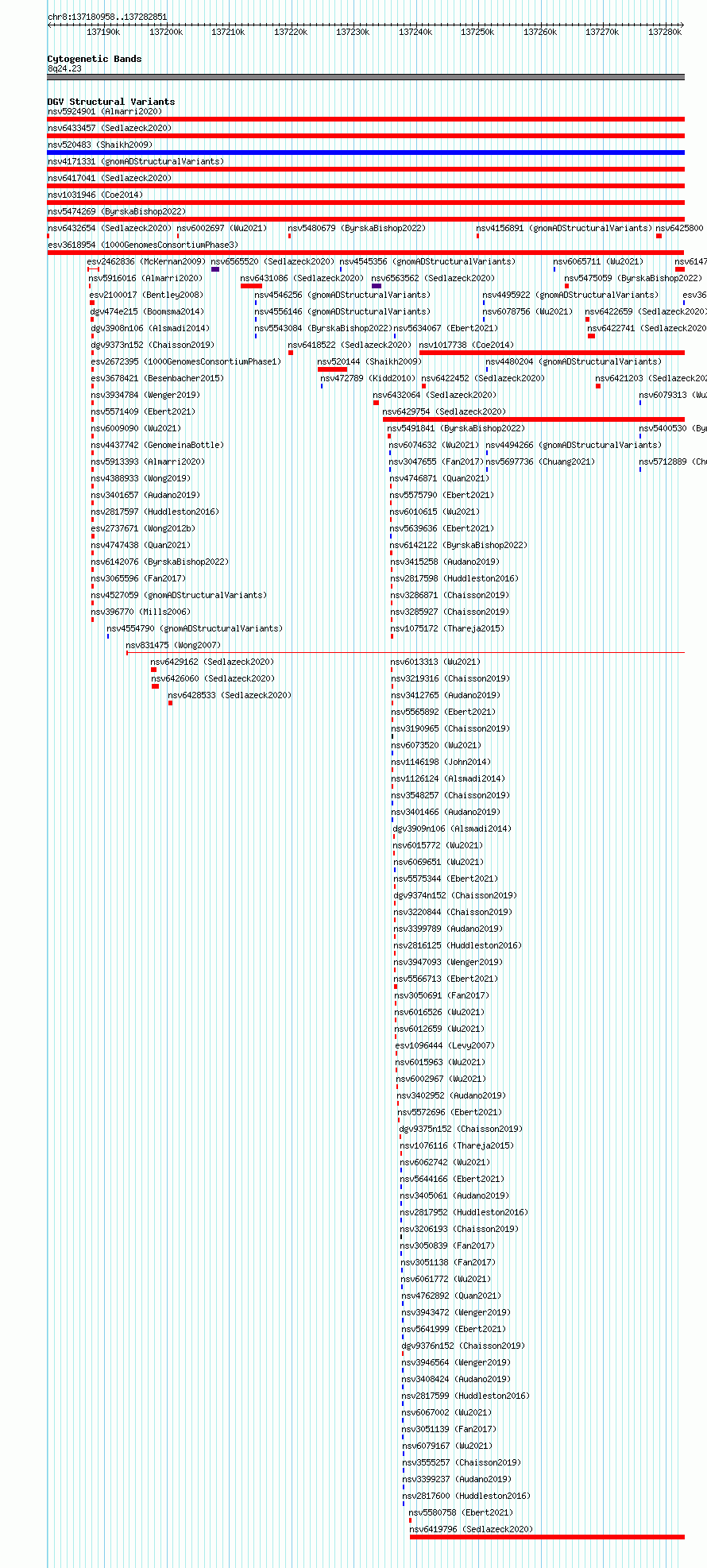Image resolution: width=707 pixels, height=1568 pixels.
Task: Select the nsv5480679 (ByrskaBishop2022) label
Action: [357, 228]
